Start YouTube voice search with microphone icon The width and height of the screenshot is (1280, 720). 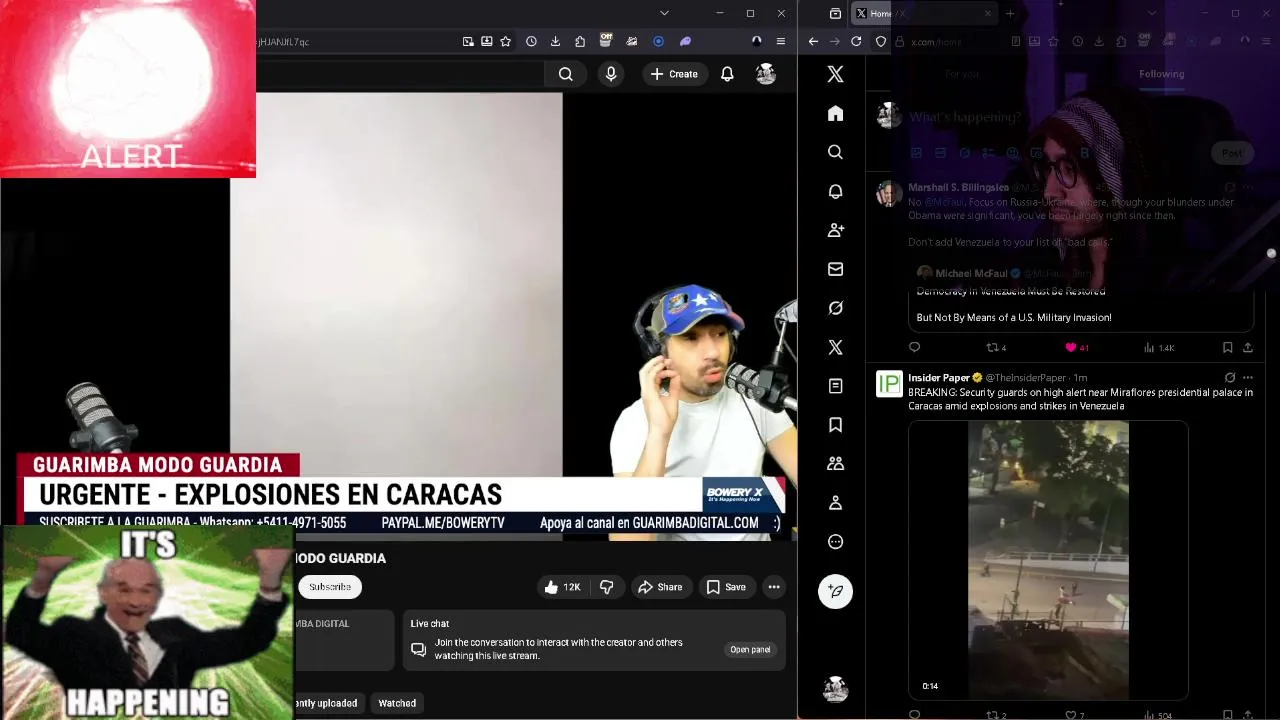click(611, 74)
